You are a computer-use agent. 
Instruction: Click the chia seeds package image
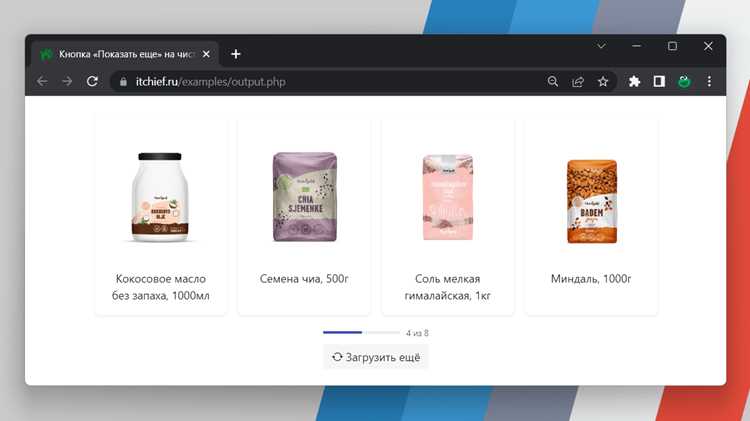[x=305, y=197]
